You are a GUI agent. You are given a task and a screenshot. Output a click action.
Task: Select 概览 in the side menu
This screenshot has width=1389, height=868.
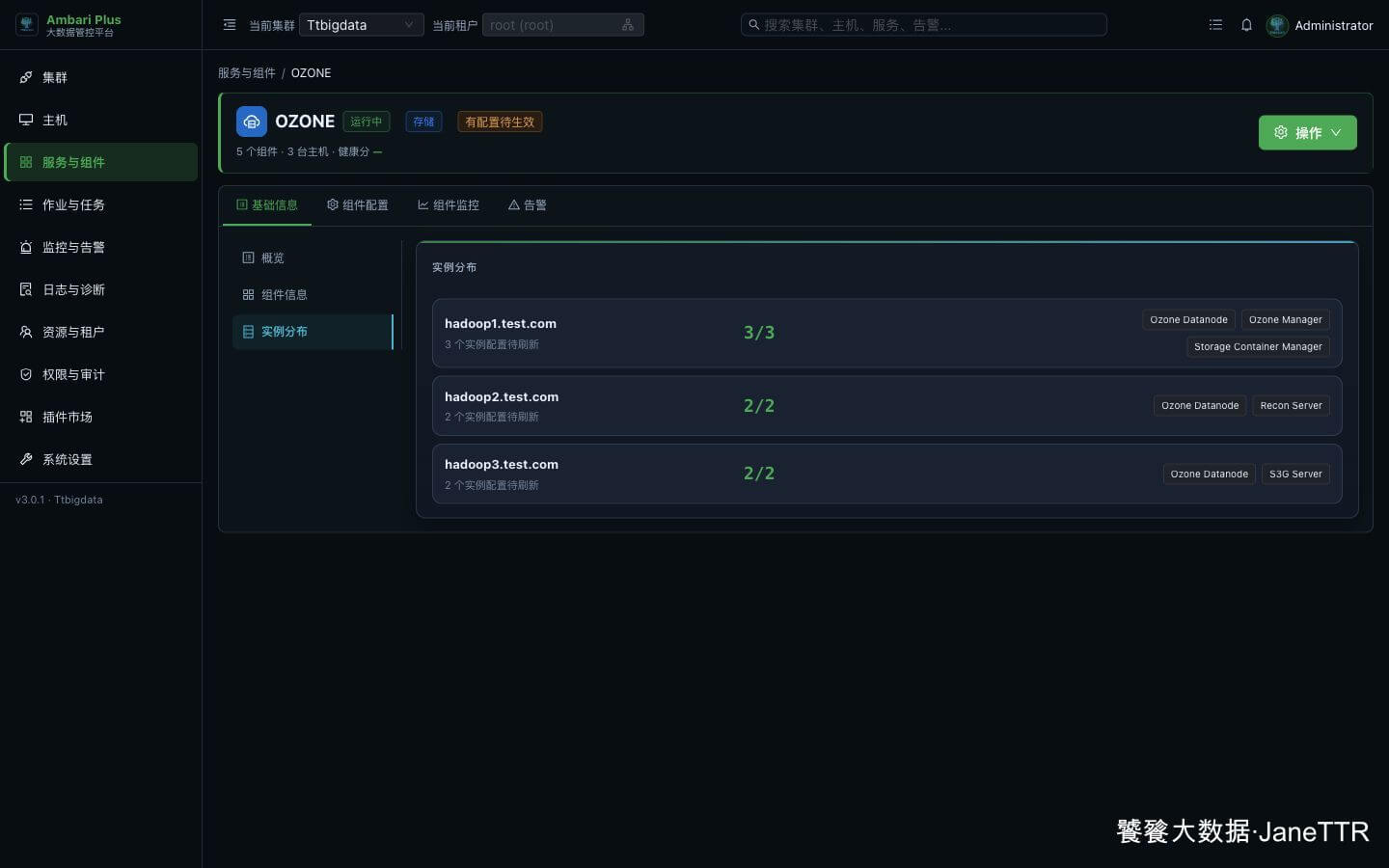(x=313, y=258)
